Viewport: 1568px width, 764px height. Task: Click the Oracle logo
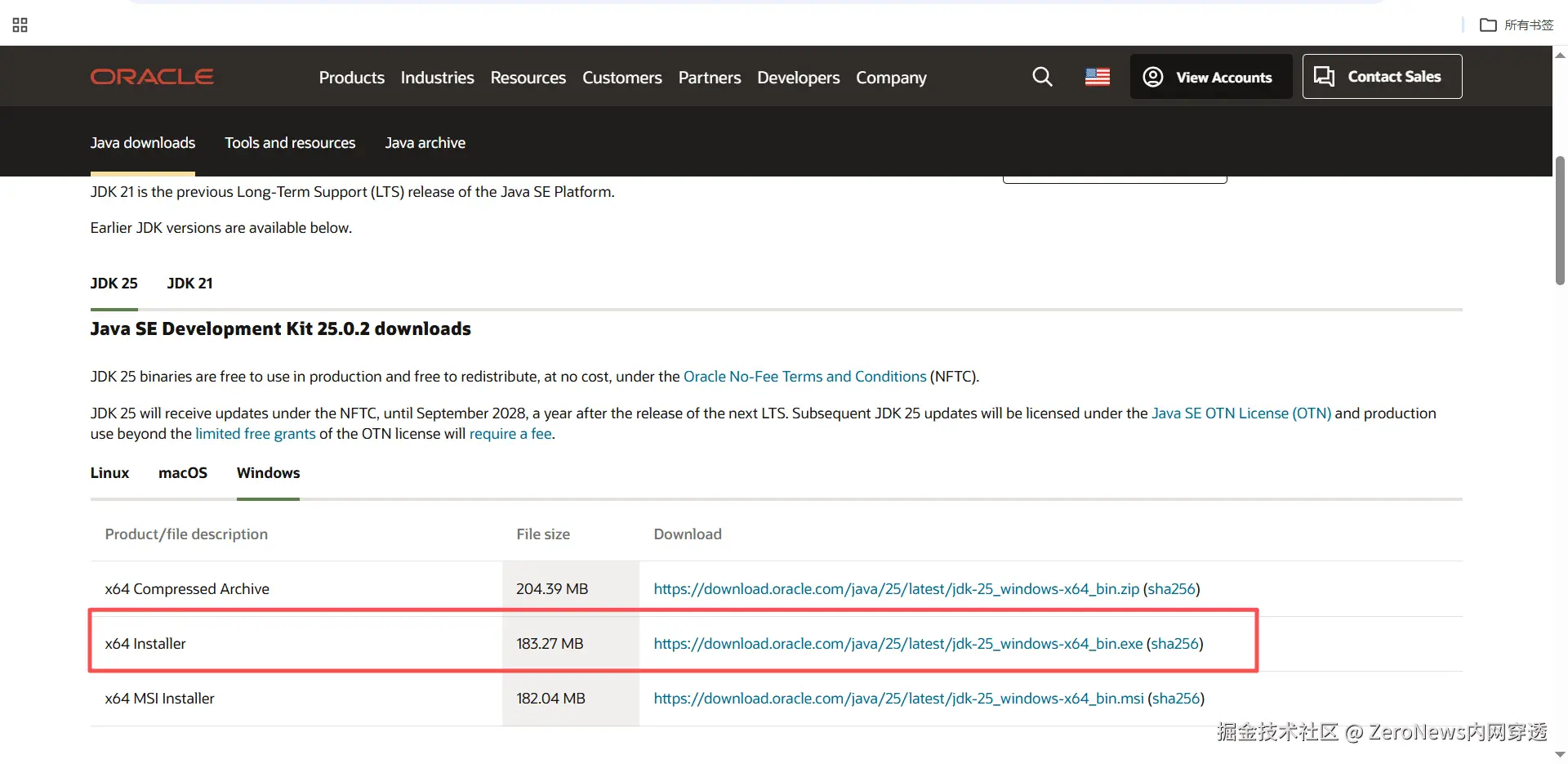point(152,77)
